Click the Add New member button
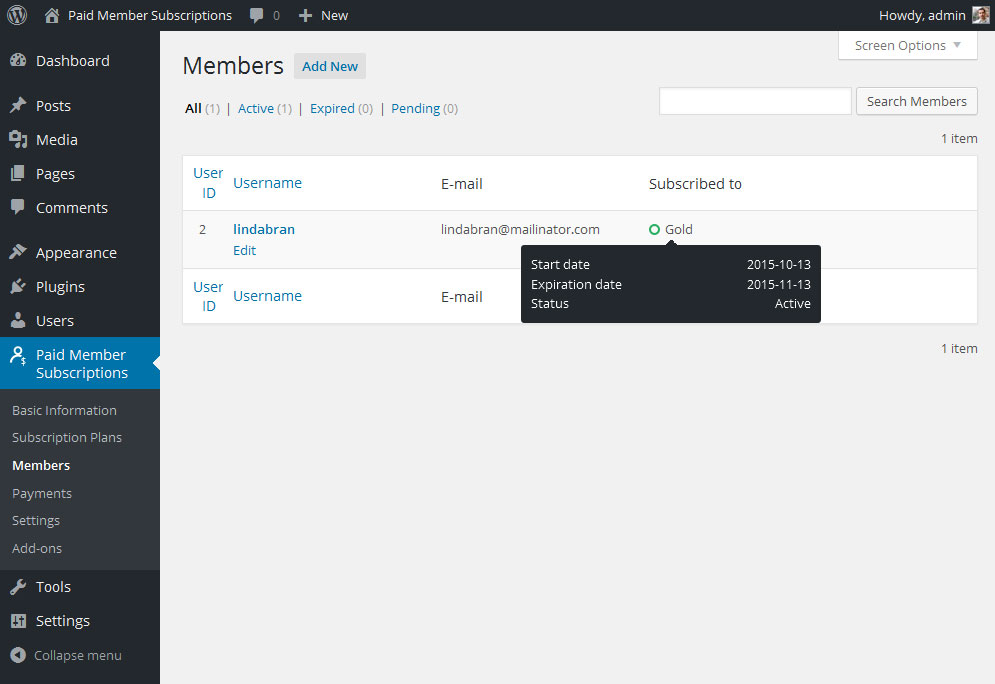The height and width of the screenshot is (684, 995). 330,66
